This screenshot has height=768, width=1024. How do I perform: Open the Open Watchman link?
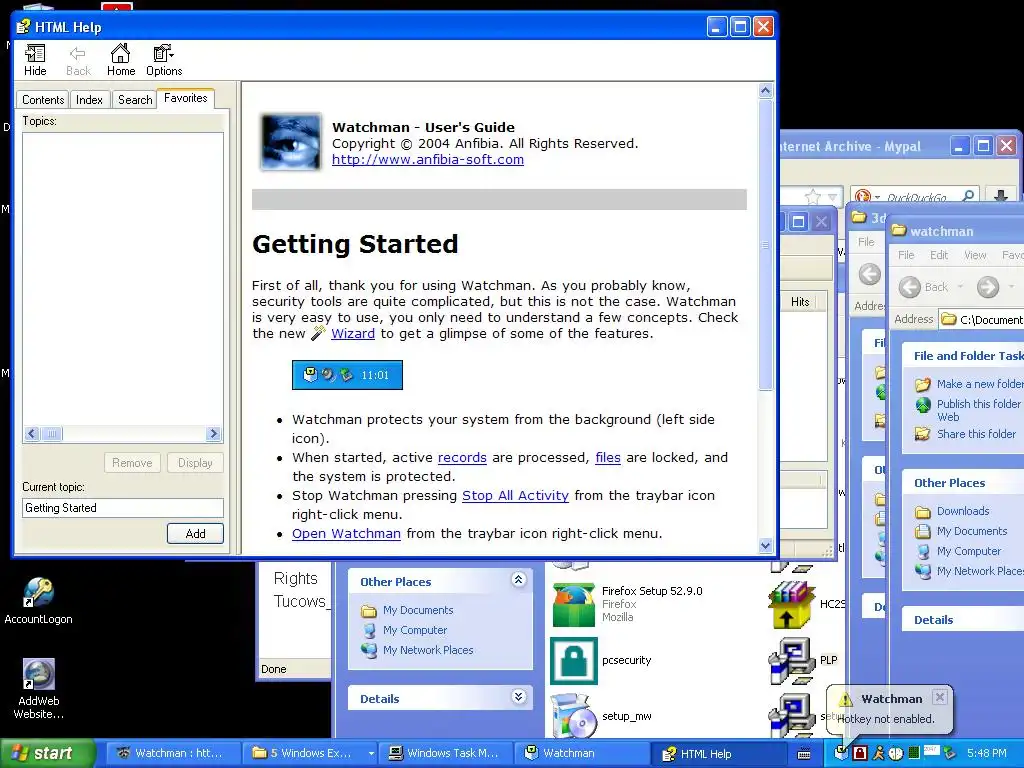tap(346, 534)
